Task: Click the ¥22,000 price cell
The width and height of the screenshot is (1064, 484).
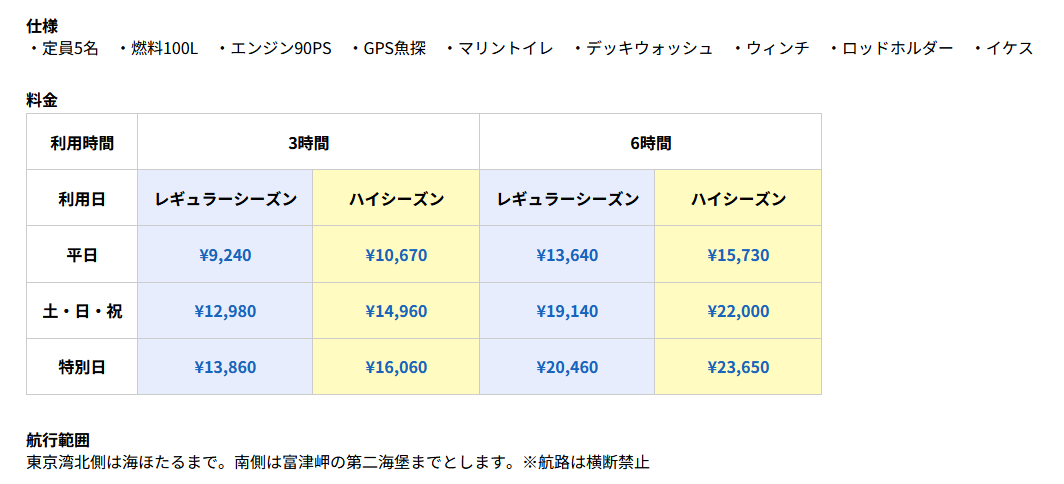Action: tap(738, 311)
